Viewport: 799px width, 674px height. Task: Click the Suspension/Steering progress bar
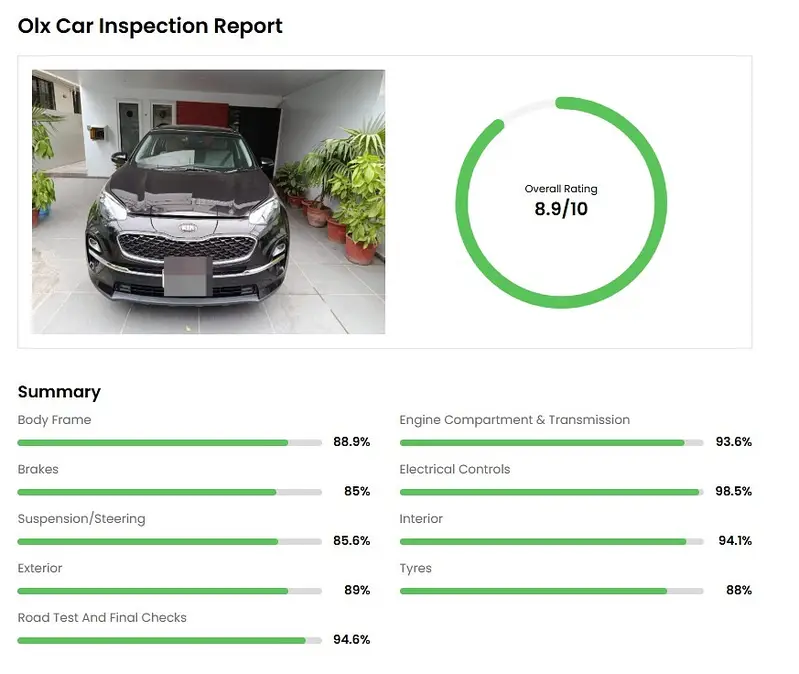pos(169,541)
